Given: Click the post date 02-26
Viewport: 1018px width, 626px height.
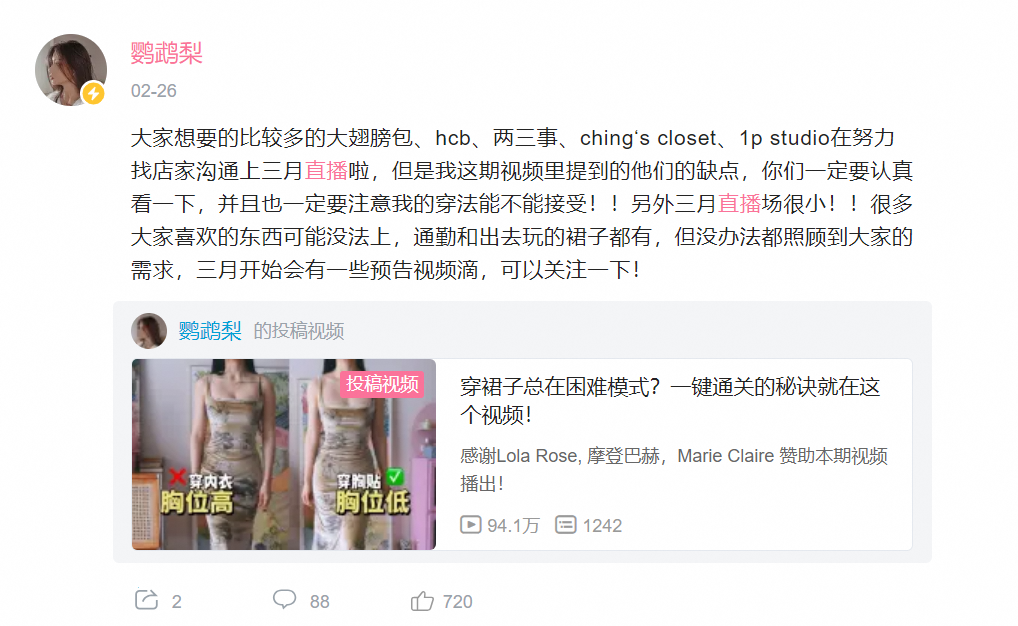Looking at the screenshot, I should click(154, 91).
